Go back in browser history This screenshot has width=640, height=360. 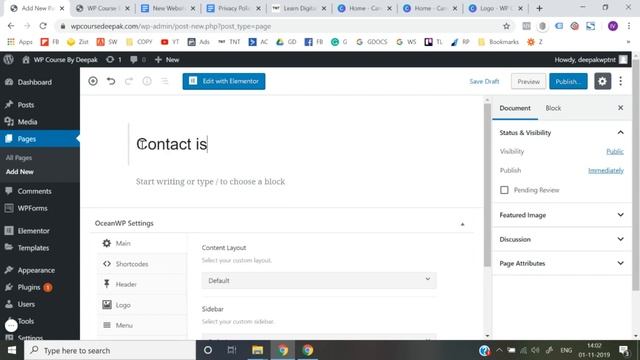tap(11, 26)
